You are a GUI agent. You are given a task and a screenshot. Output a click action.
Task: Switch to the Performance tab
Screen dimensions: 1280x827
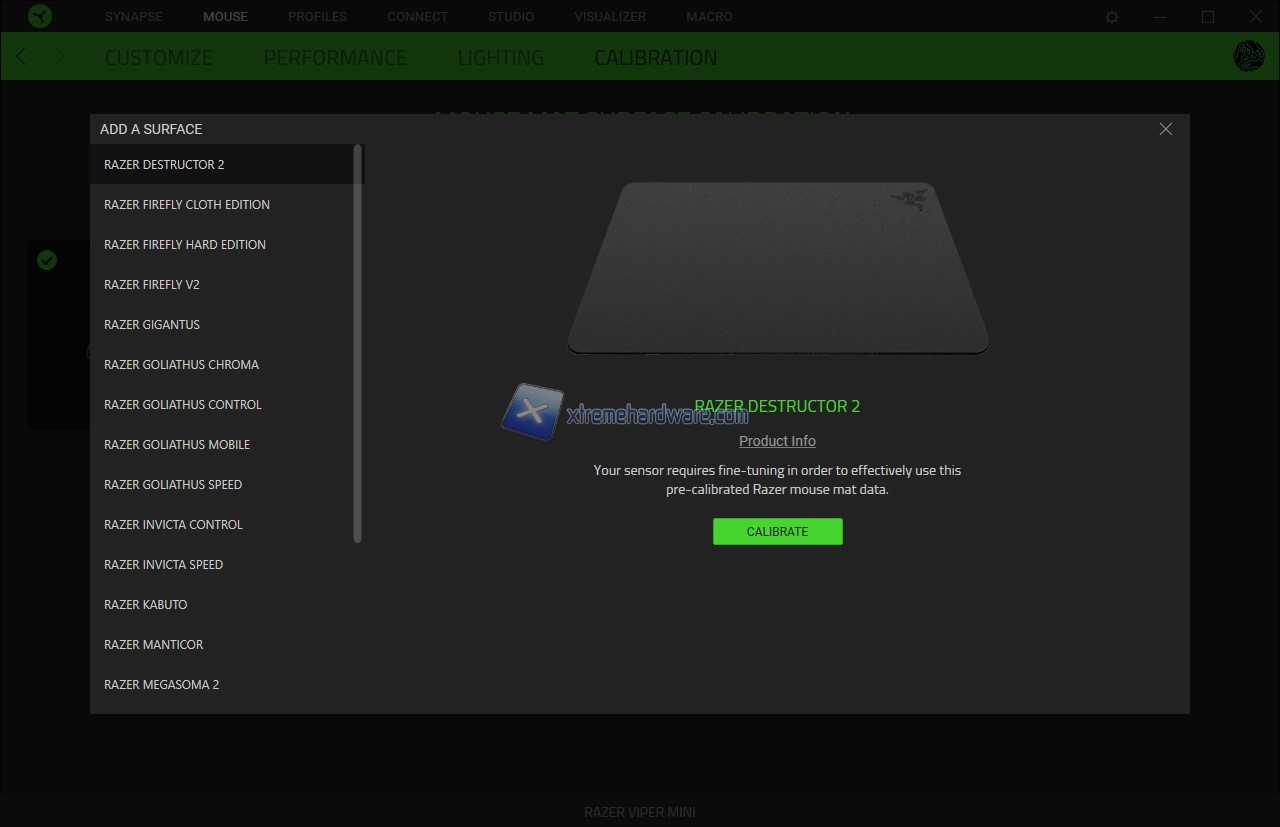point(335,58)
